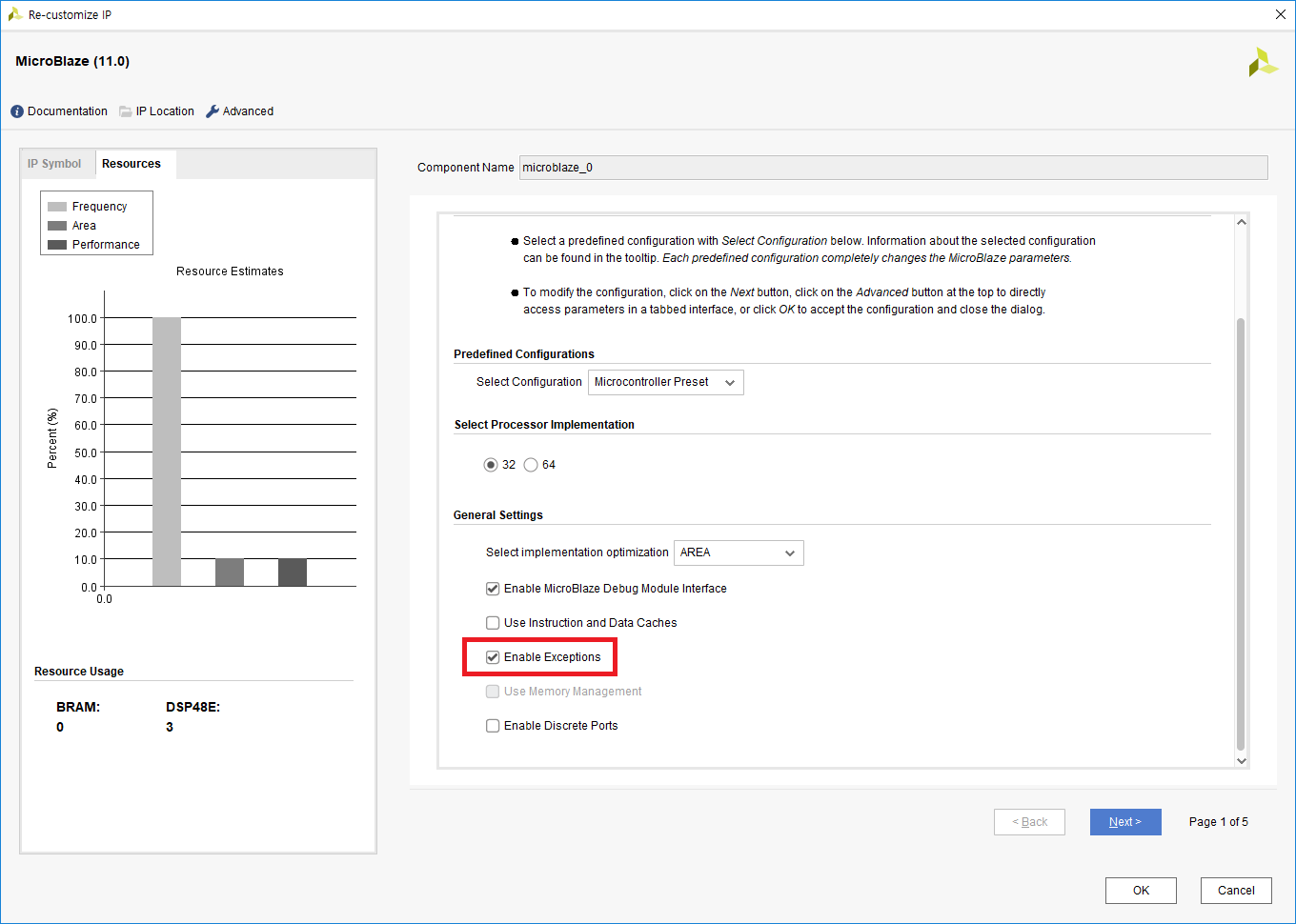Click the Predefined Configurations heading
The height and width of the screenshot is (924, 1296).
[524, 354]
